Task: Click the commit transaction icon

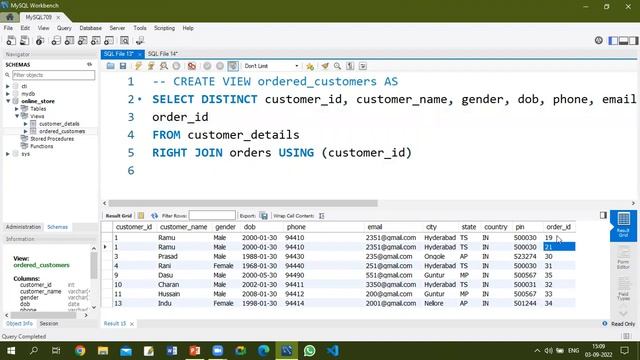Action: [207, 66]
